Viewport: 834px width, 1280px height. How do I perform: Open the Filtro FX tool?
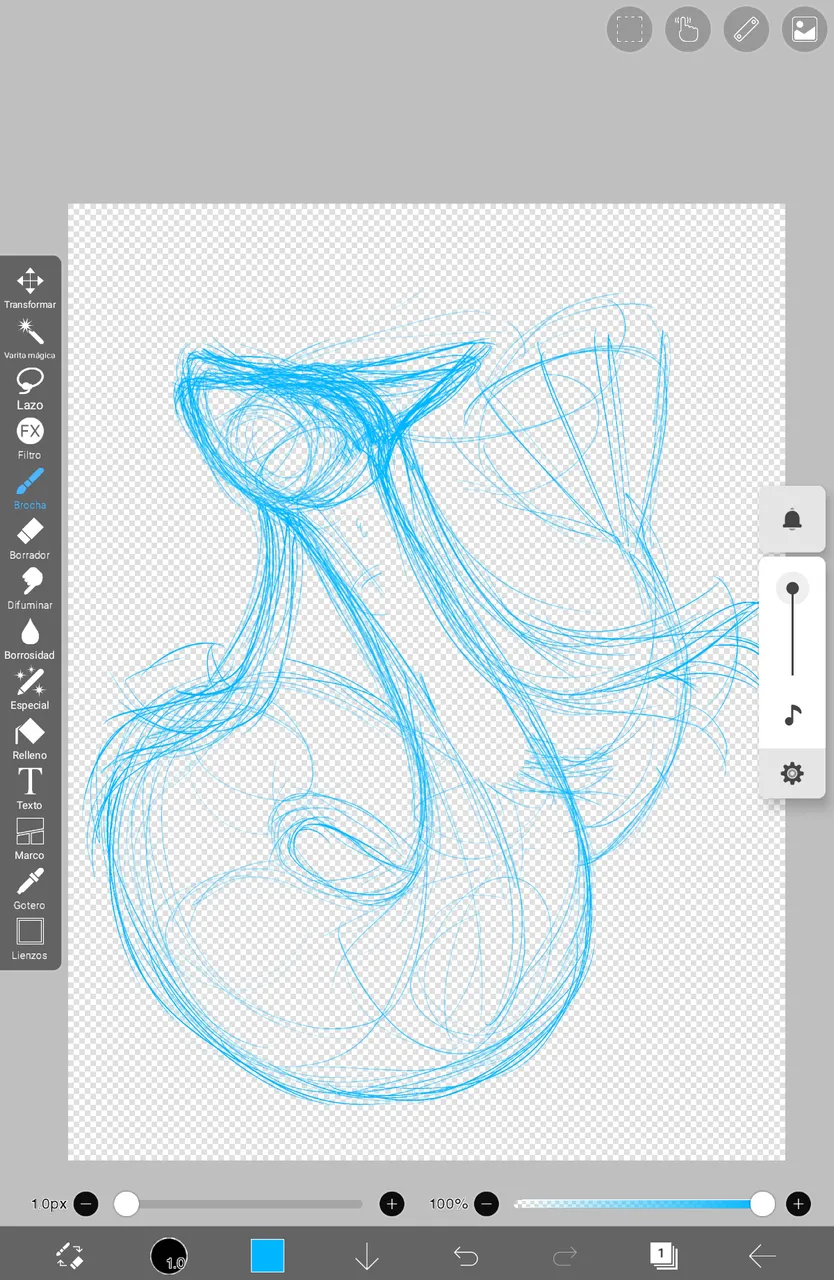pyautogui.click(x=30, y=439)
